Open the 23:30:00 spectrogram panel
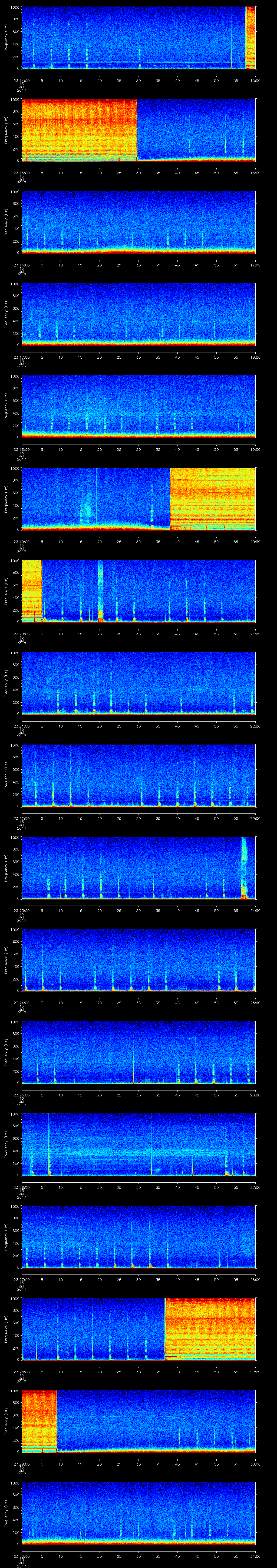This screenshot has width=277, height=1568. (x=138, y=1513)
